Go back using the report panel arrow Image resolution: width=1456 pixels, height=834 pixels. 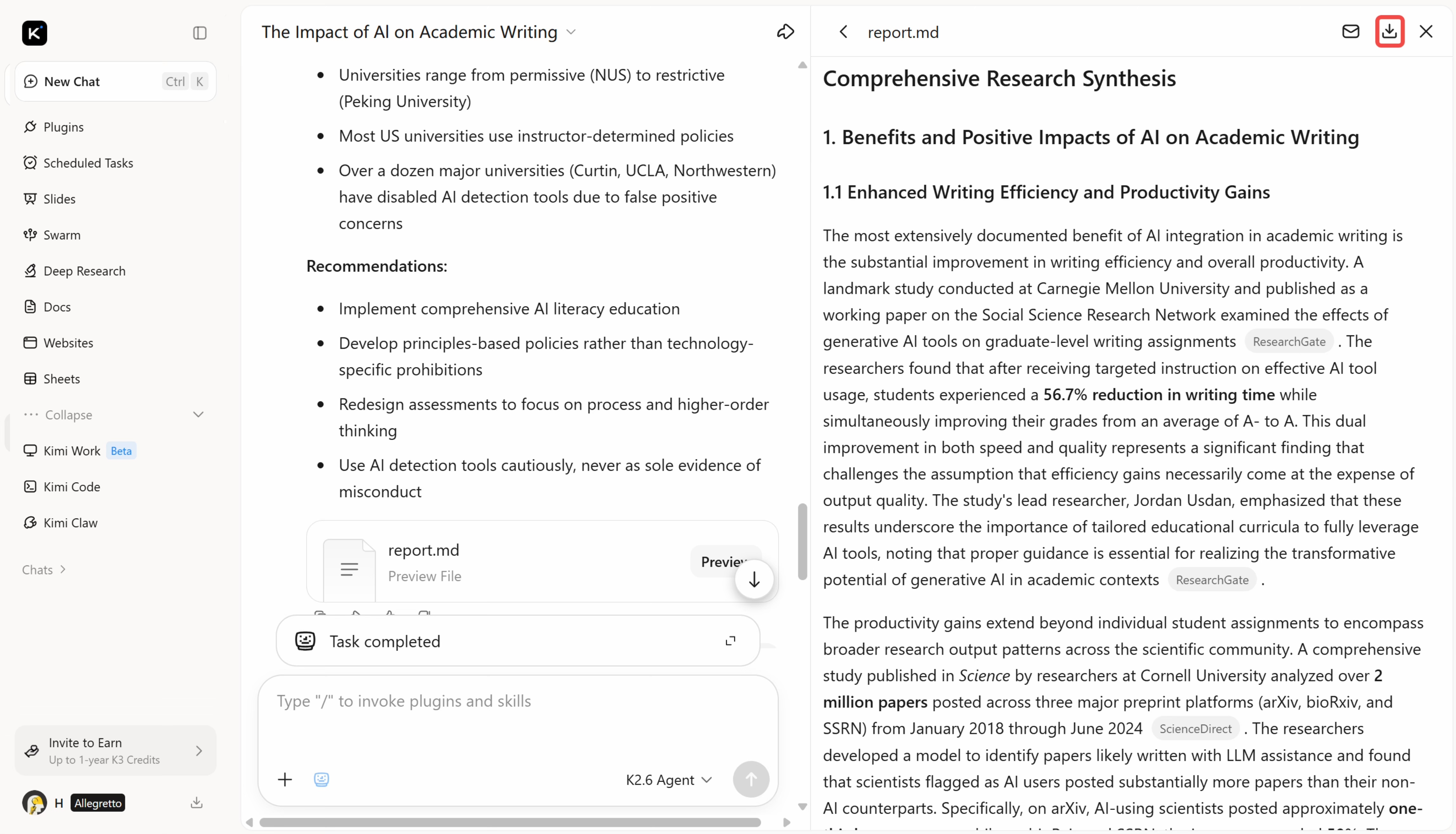point(843,32)
